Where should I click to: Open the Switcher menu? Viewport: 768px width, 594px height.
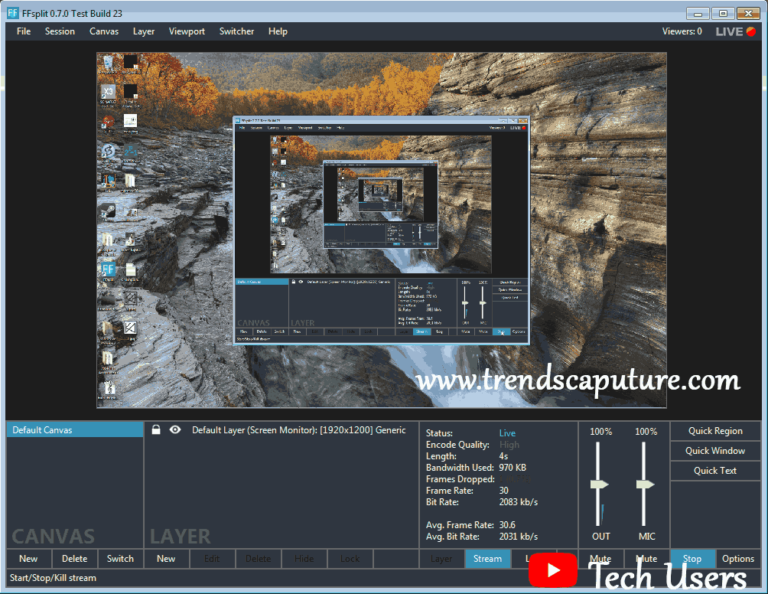pos(237,31)
